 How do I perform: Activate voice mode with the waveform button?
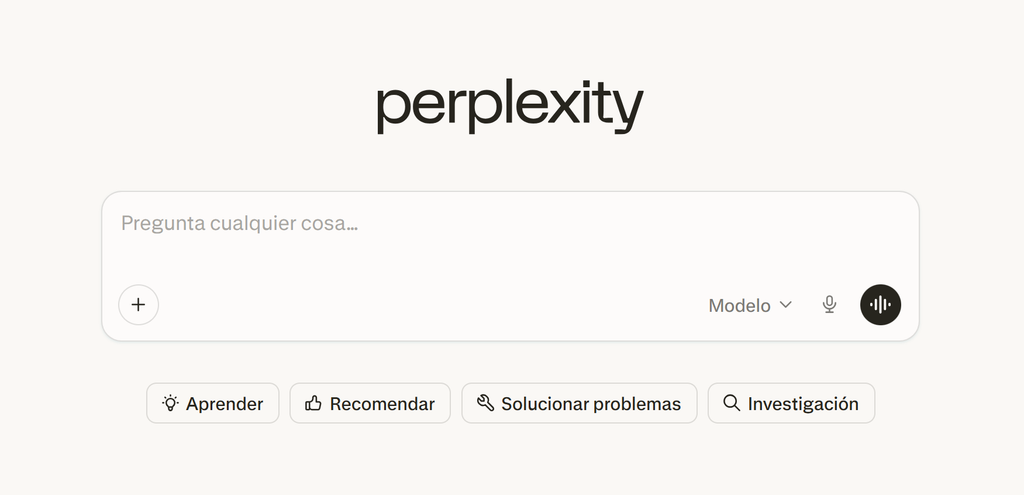pyautogui.click(x=880, y=305)
